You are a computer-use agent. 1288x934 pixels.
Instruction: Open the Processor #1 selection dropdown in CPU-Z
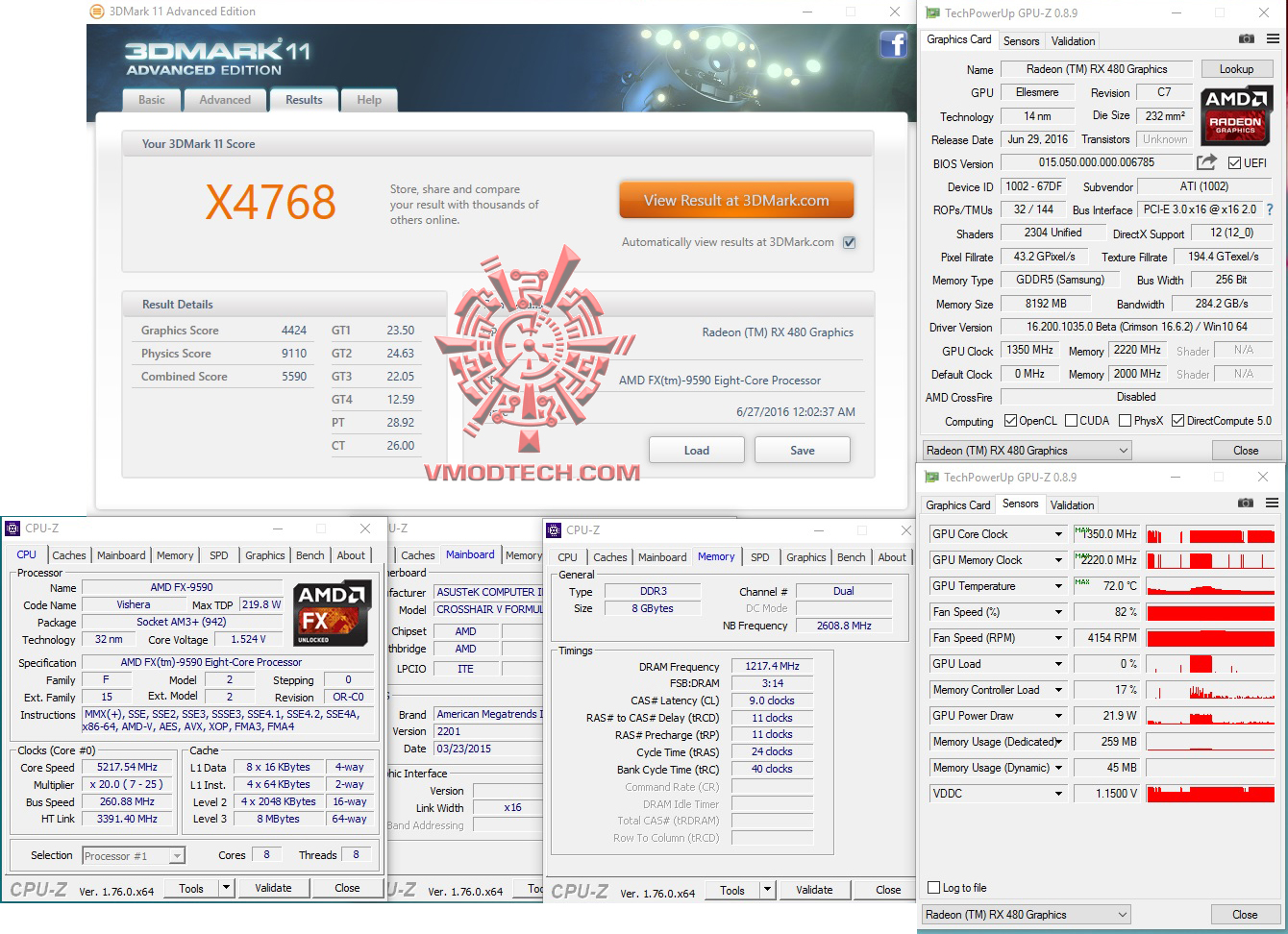[x=134, y=856]
